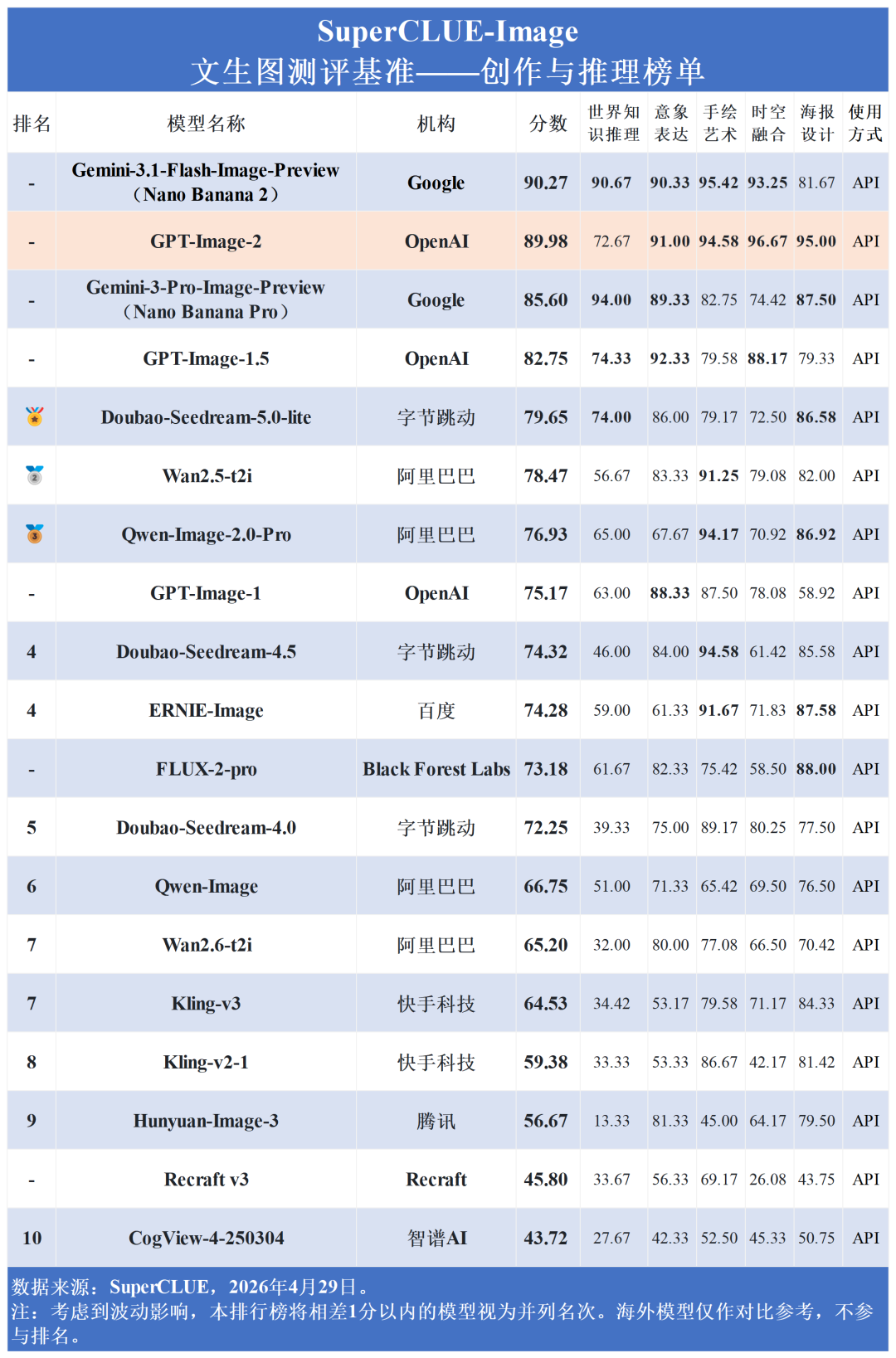This screenshot has height=1358, width=896.
Task: Click the silver medal icon beside Wan2.5-t2i
Action: click(34, 475)
